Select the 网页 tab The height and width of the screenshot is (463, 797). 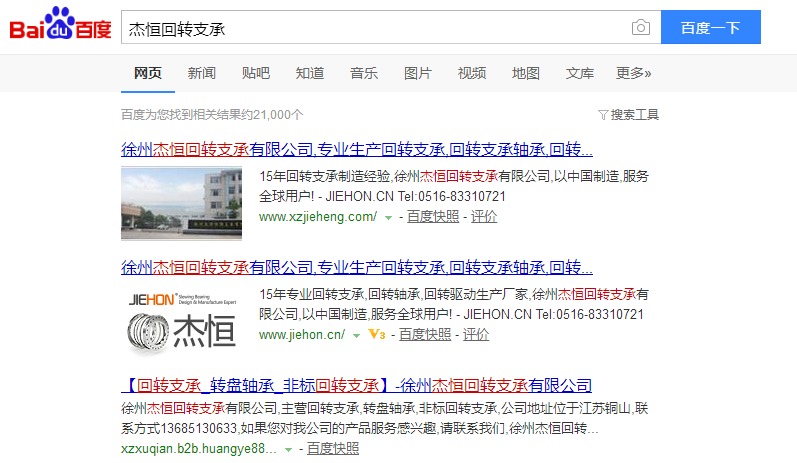click(x=148, y=73)
